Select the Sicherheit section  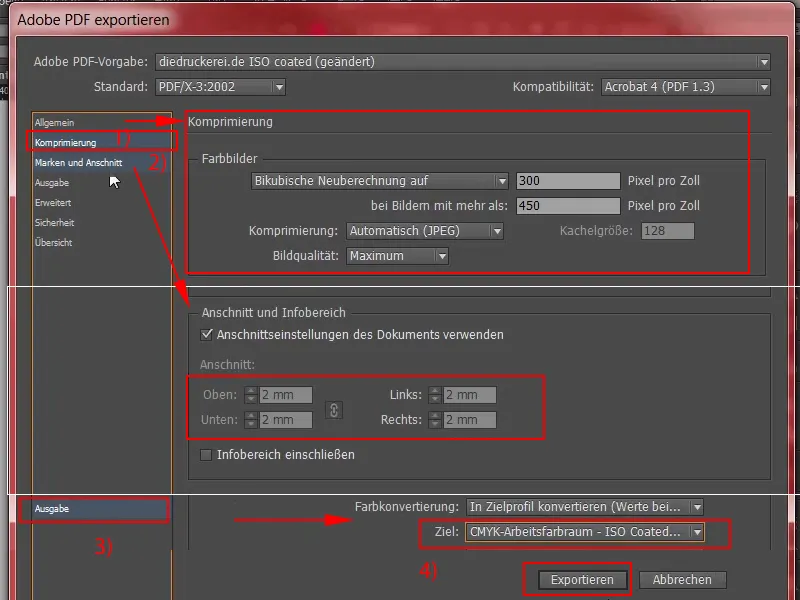click(x=55, y=222)
